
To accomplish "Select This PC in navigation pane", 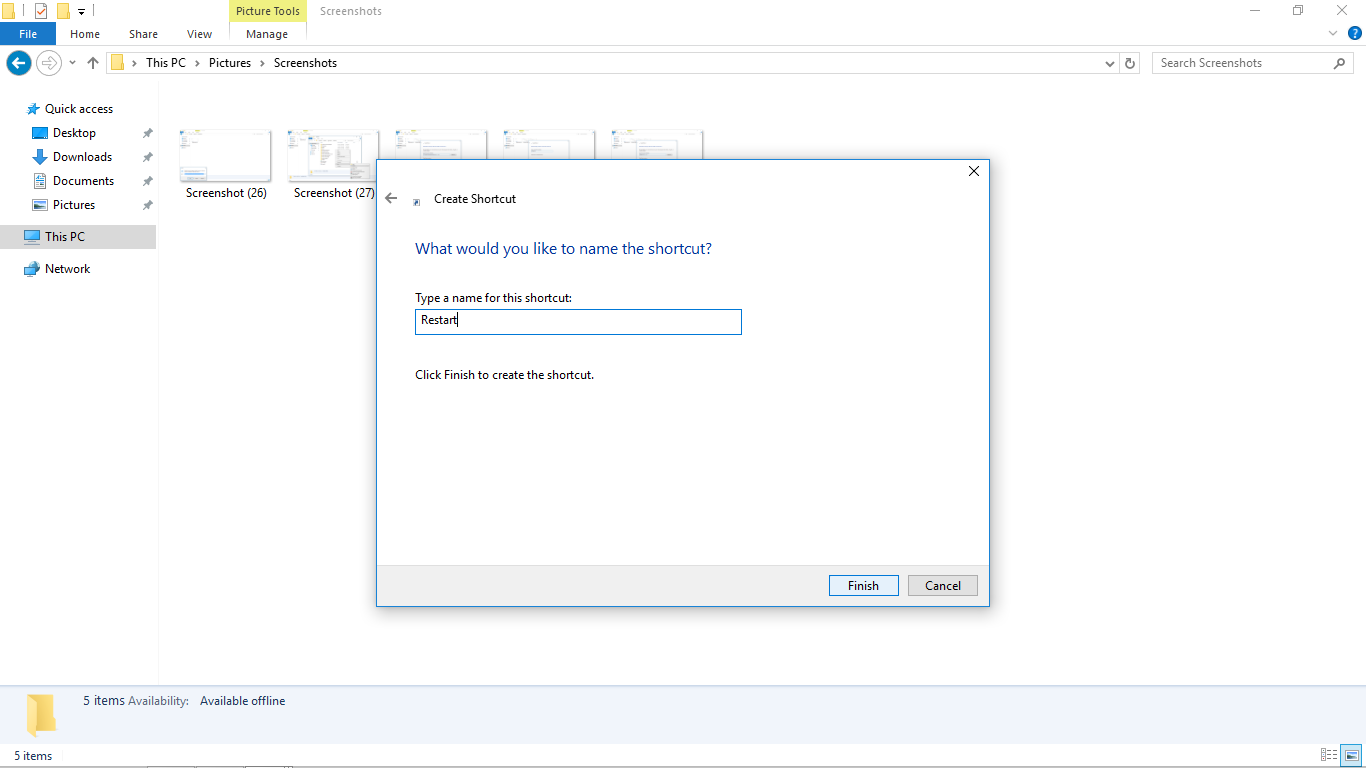I will (x=65, y=237).
